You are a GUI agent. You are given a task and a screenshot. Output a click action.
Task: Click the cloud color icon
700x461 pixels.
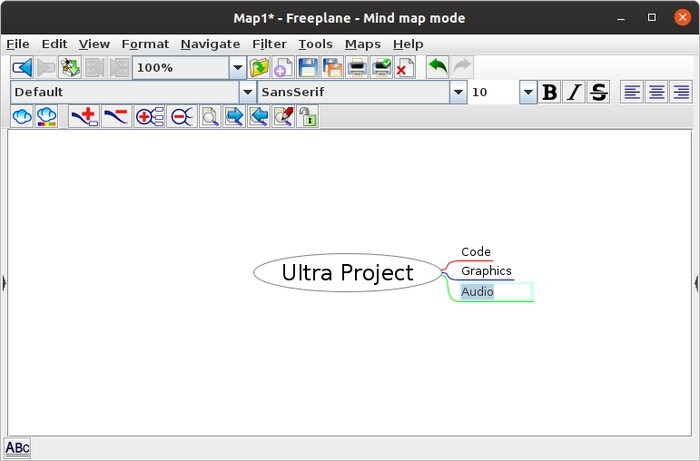46,116
